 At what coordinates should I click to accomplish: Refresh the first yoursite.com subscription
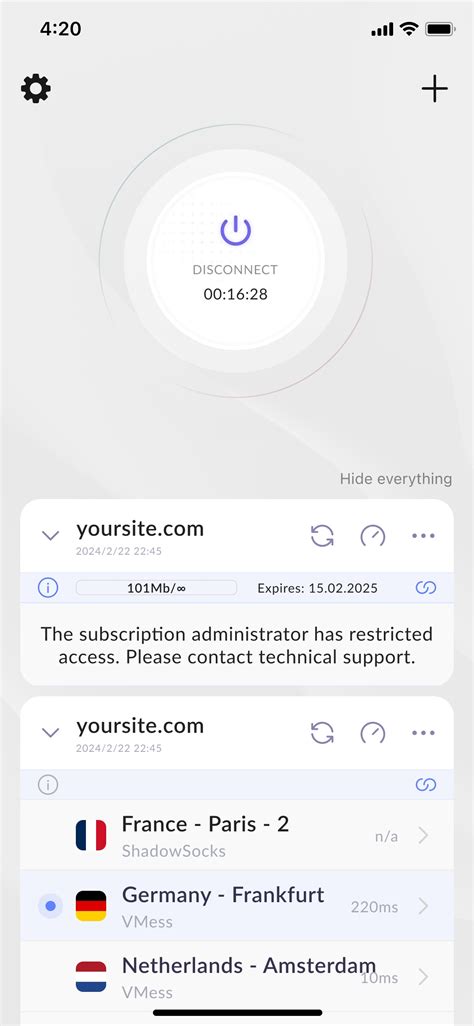coord(322,536)
